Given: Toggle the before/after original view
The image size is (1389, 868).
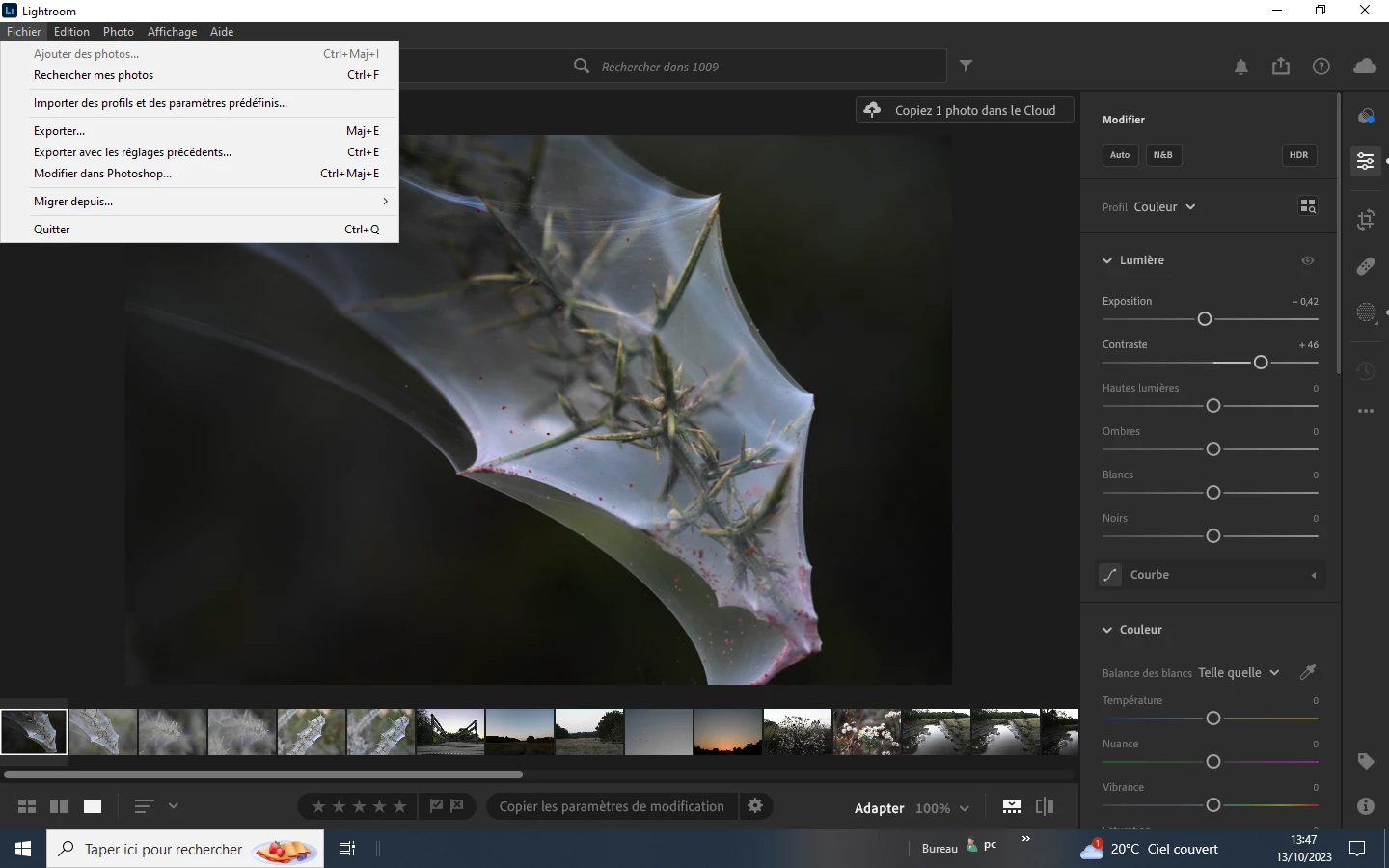Looking at the screenshot, I should point(1045,806).
